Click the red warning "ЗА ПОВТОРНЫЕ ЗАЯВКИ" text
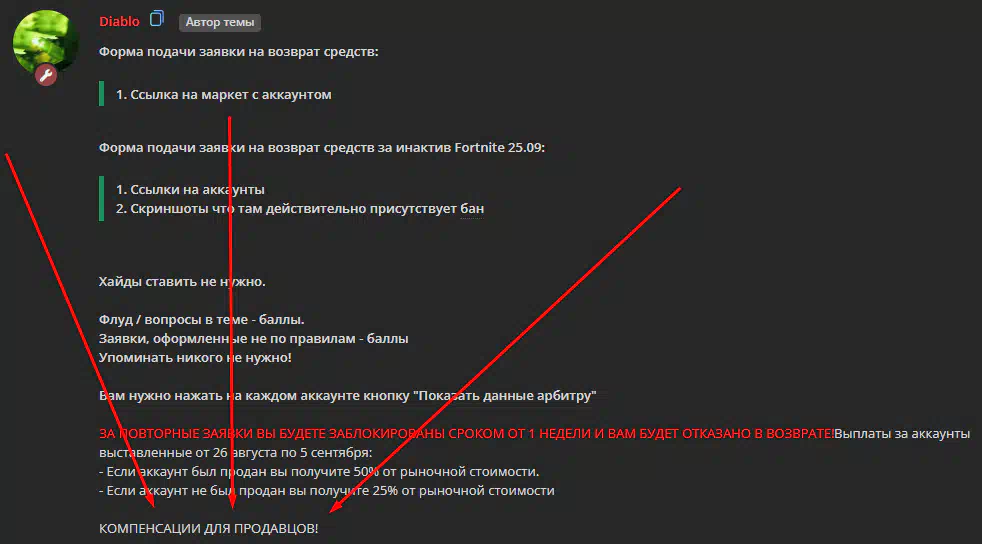 [x=467, y=433]
